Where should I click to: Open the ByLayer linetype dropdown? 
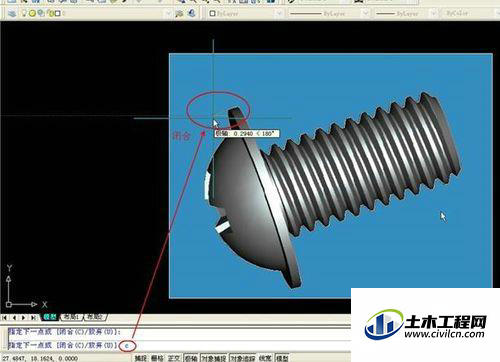[329, 13]
